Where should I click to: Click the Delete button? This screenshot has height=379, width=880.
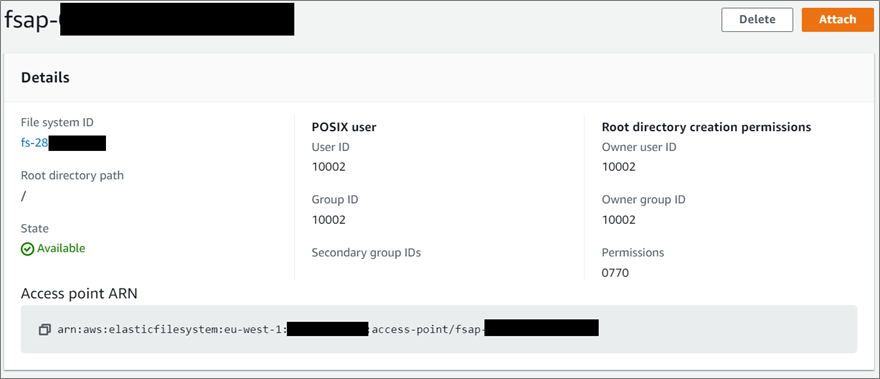click(757, 20)
